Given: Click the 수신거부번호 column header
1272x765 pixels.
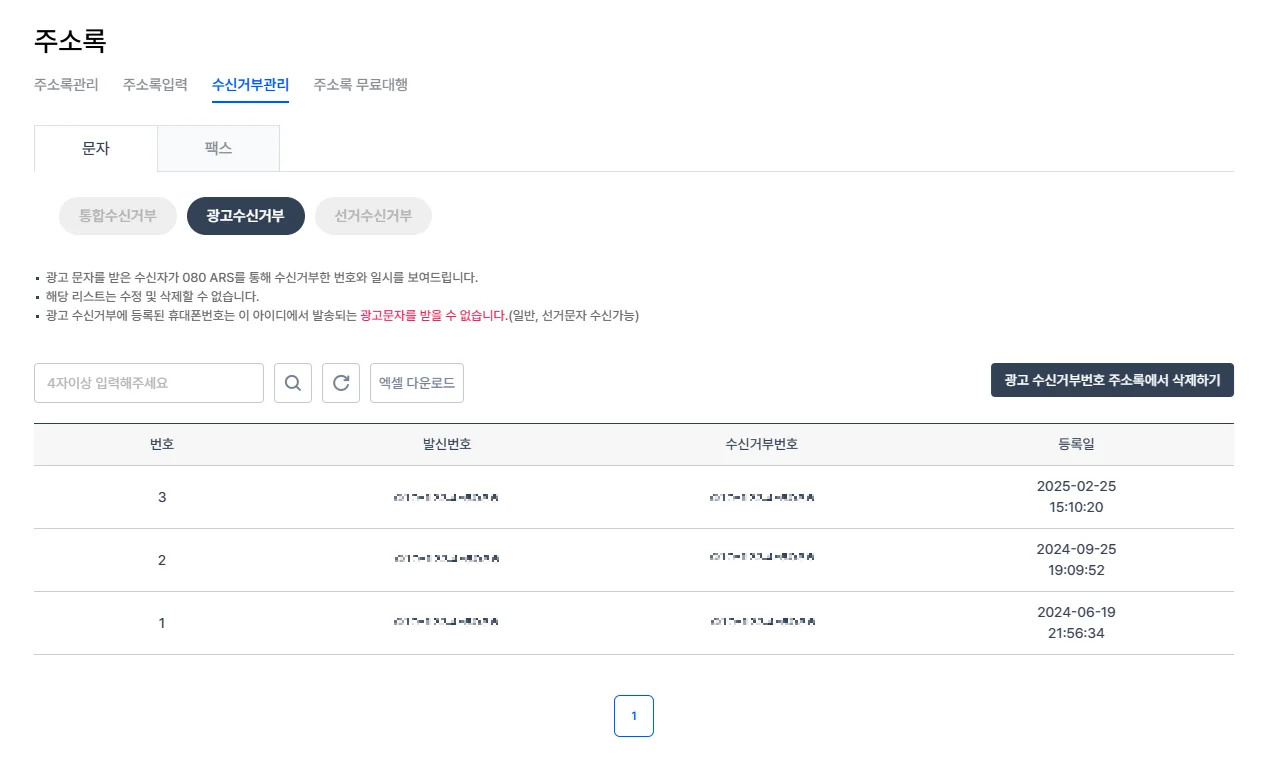Looking at the screenshot, I should pyautogui.click(x=762, y=444).
